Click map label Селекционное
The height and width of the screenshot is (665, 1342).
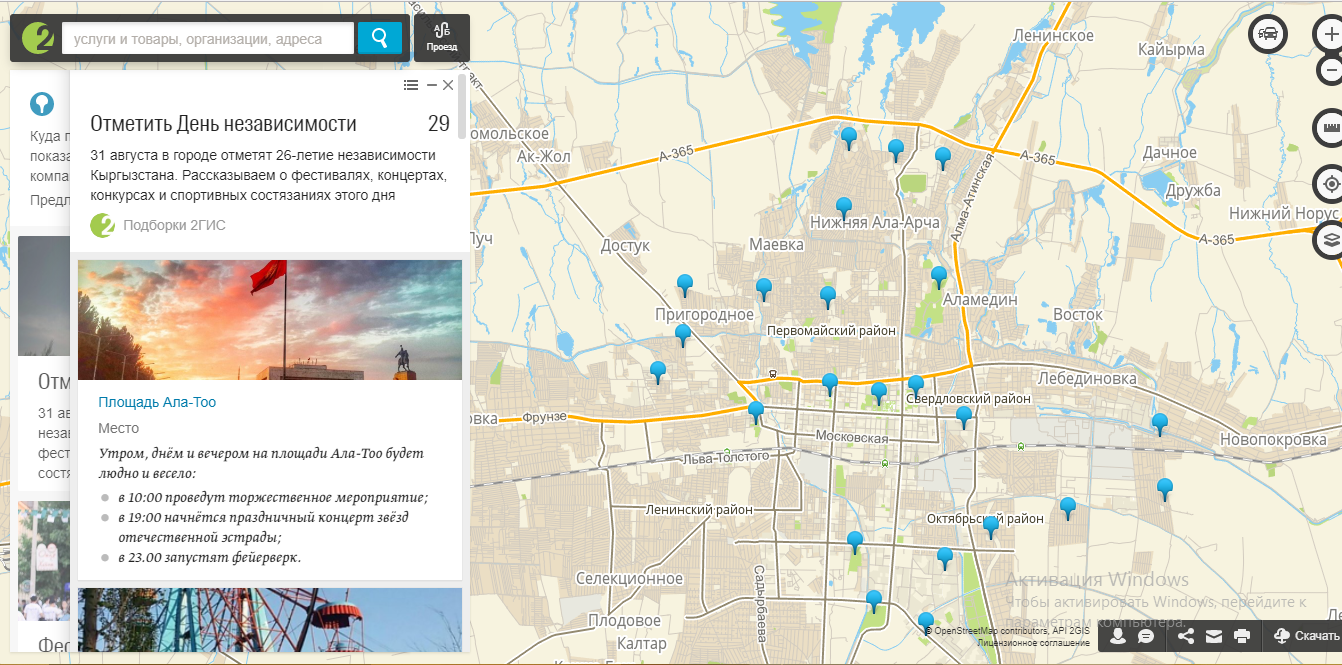point(630,578)
